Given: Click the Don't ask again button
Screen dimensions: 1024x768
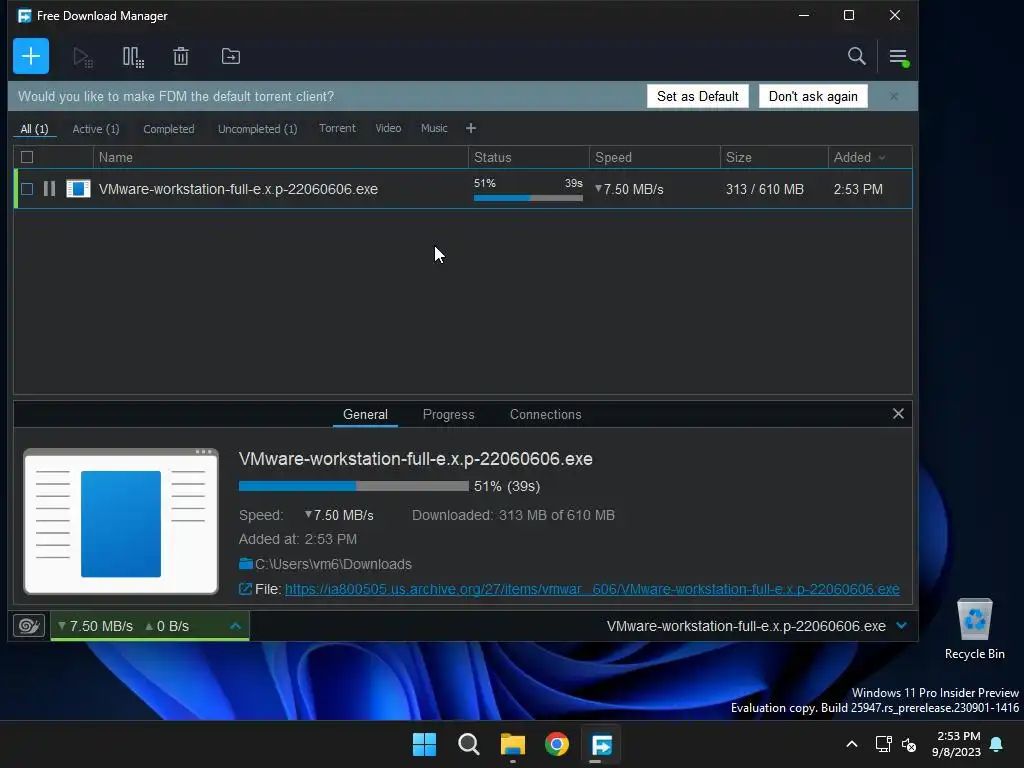Looking at the screenshot, I should [813, 96].
